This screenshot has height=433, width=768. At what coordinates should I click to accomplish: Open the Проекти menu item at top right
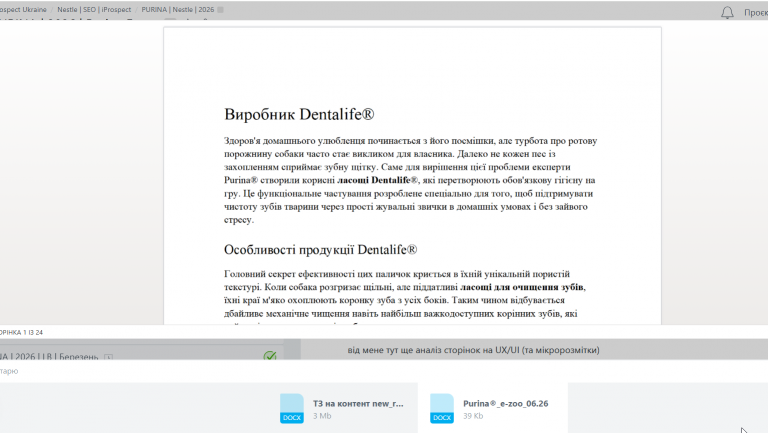(x=756, y=13)
